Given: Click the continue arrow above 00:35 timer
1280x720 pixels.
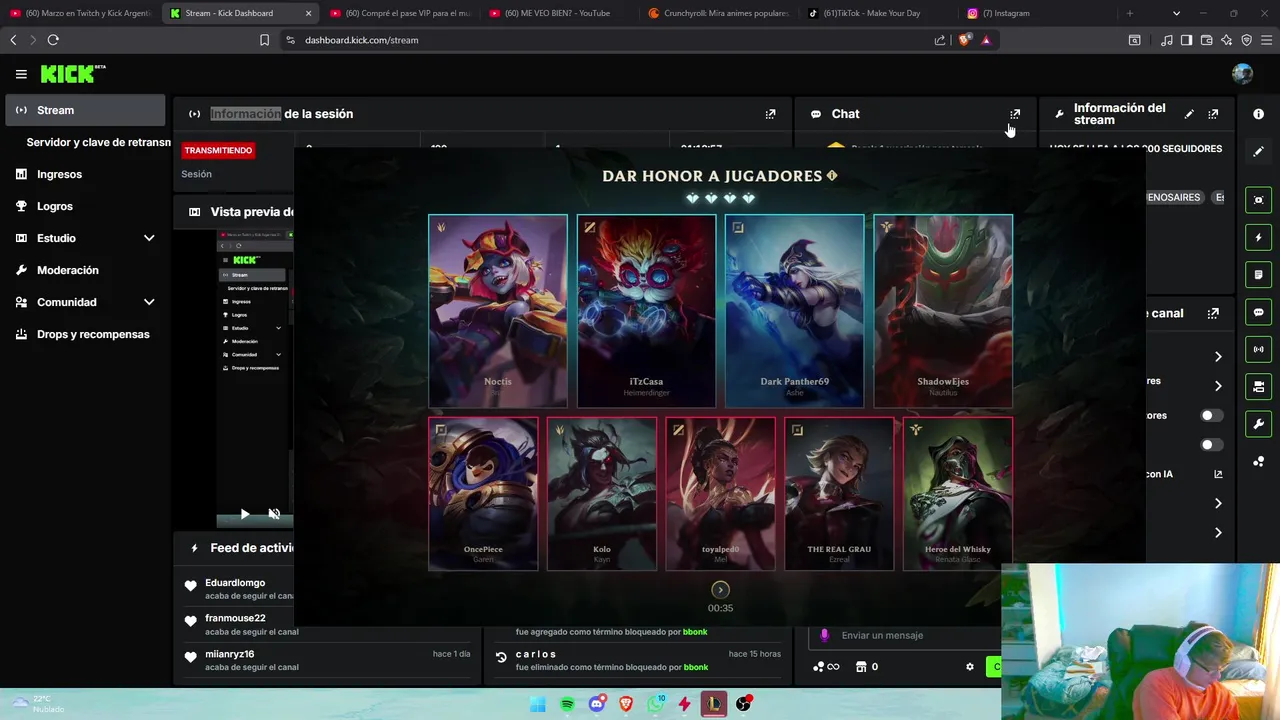Looking at the screenshot, I should (x=720, y=590).
